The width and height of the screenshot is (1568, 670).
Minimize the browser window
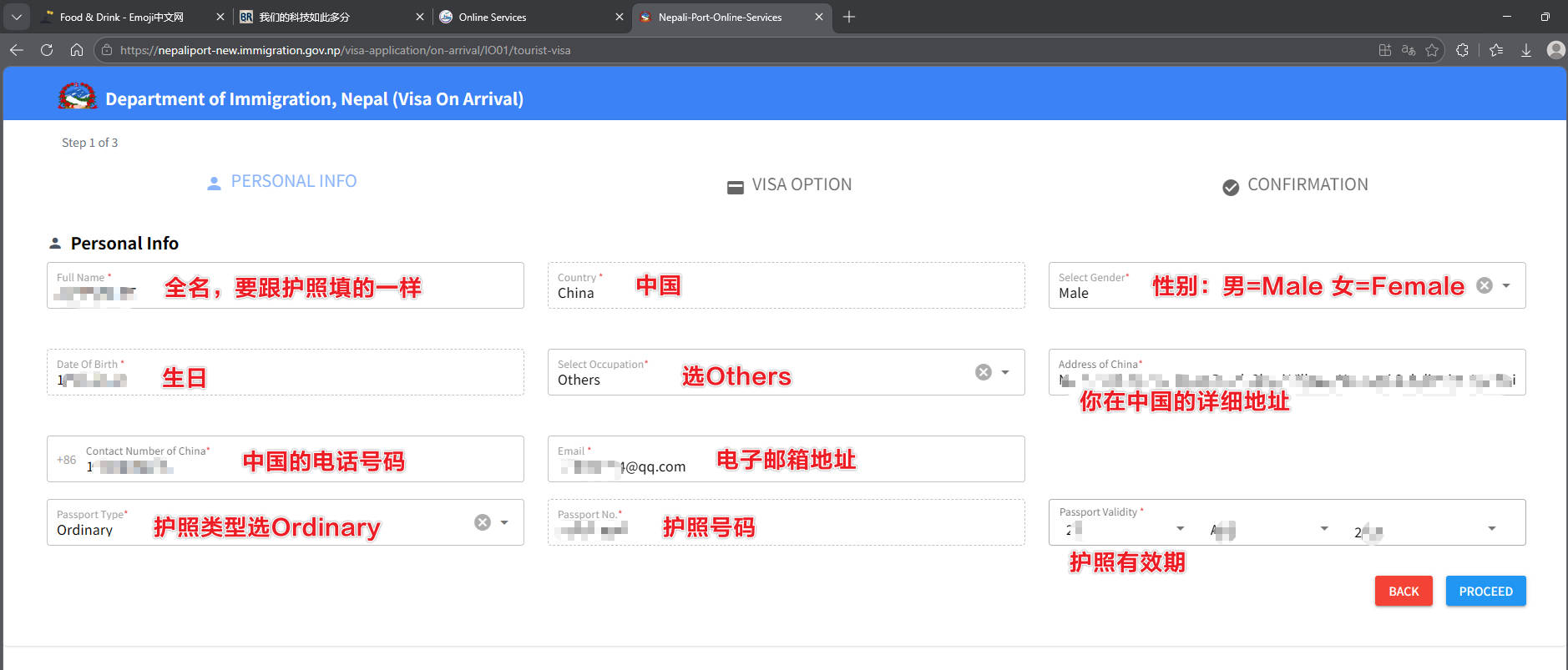1506,17
